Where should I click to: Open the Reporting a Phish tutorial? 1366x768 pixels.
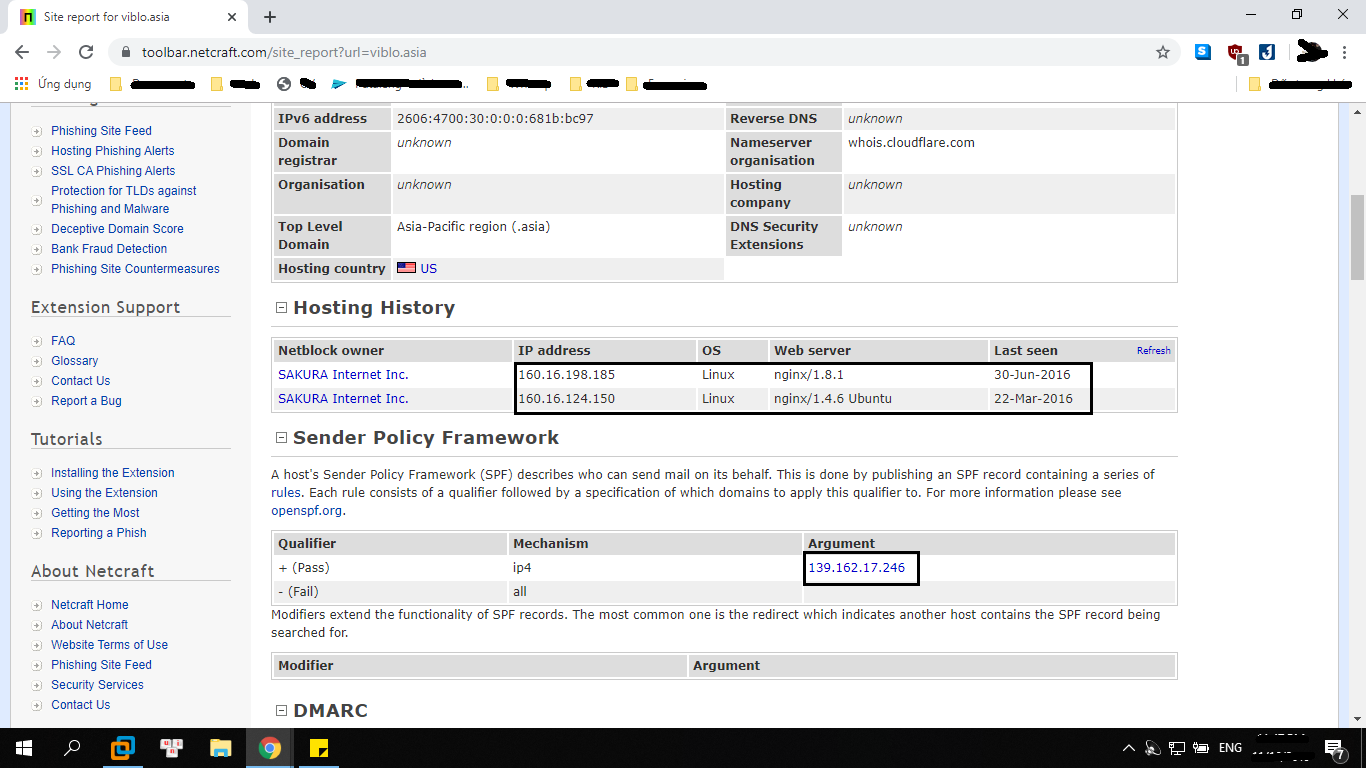coord(99,533)
